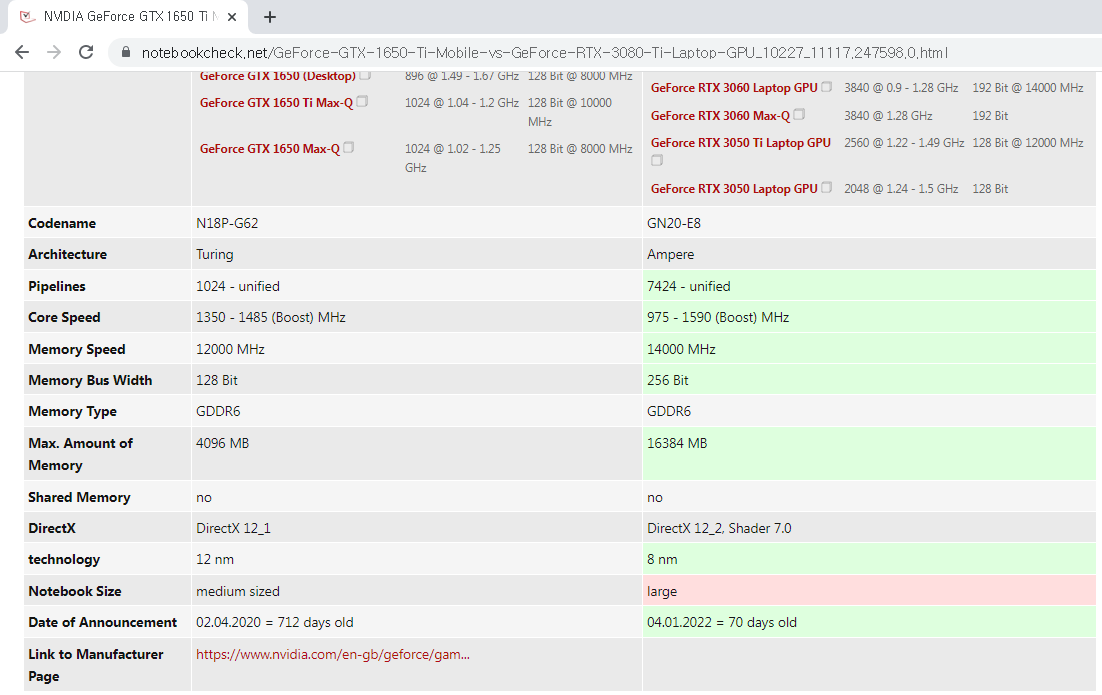Open the GeForce GTX 1650 Max-Q link
This screenshot has height=695, width=1102.
(270, 149)
